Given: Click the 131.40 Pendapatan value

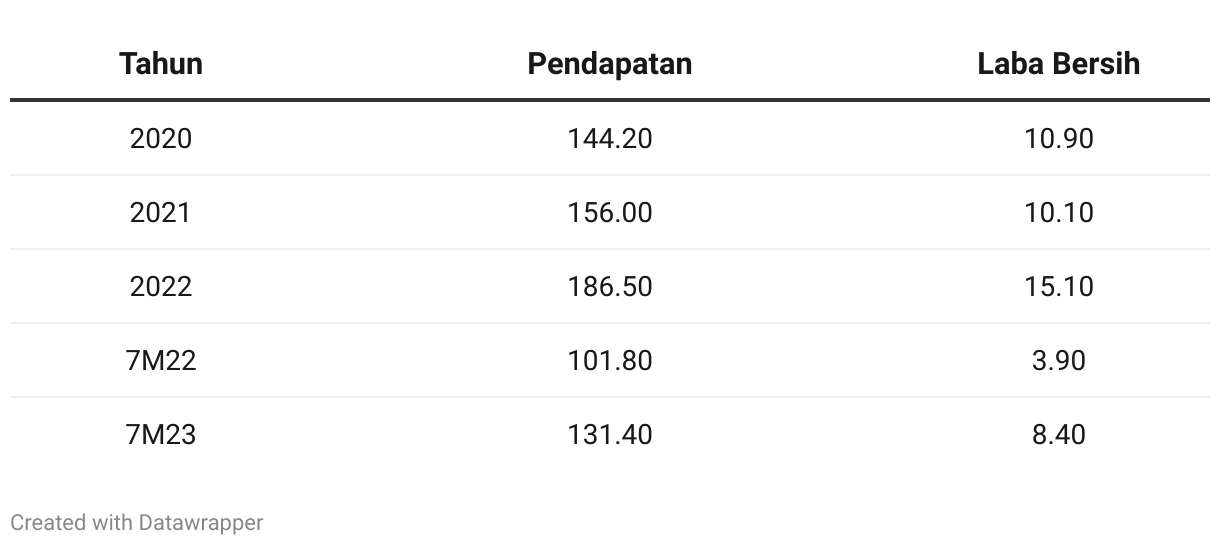Looking at the screenshot, I should (x=609, y=434).
